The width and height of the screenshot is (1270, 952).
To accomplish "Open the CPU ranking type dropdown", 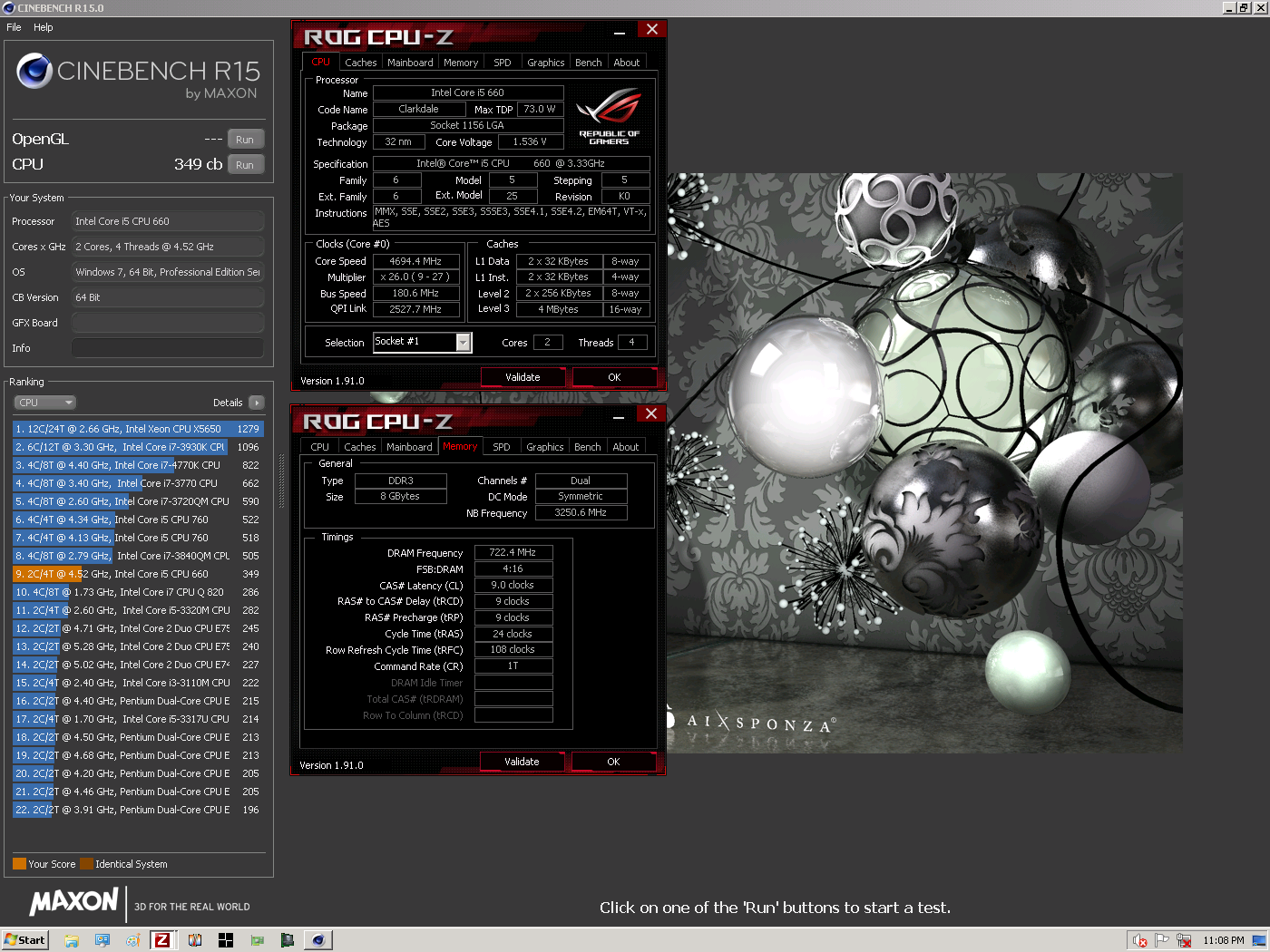I will tap(44, 403).
